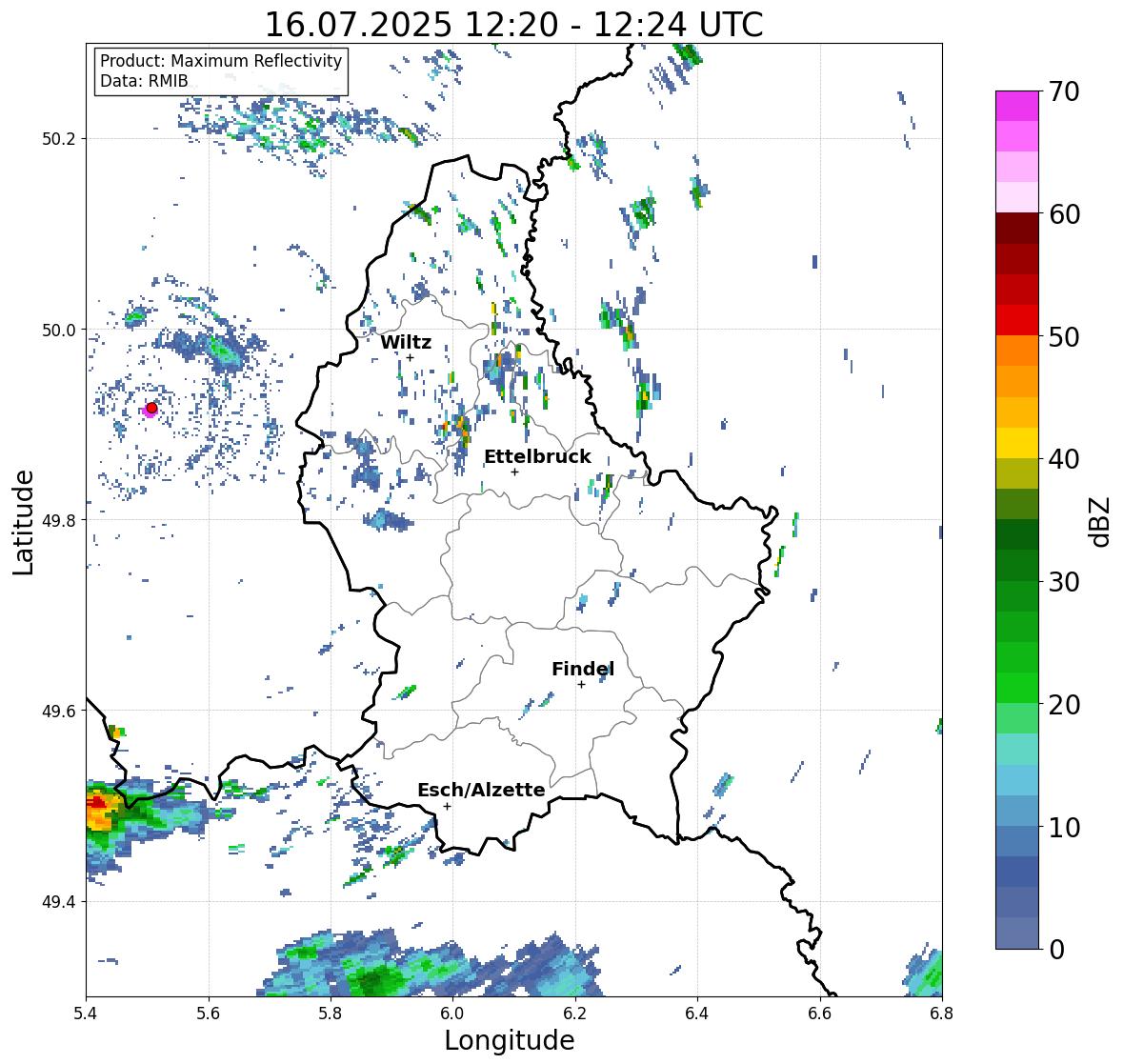This screenshot has width=1123, height=1064.
Task: Click the longitude tick label 6.4
Action: (x=697, y=1014)
